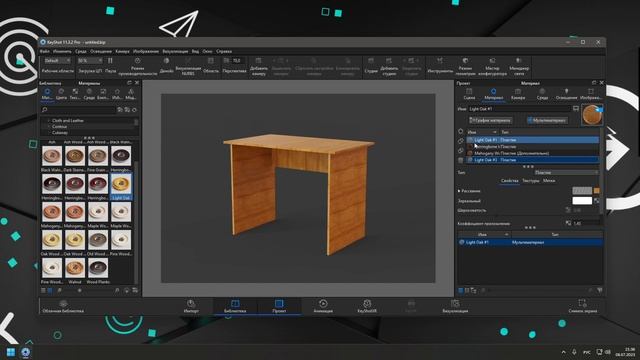Click the texture icon beside Зеркальный
Screen dimensions: 640x360
pyautogui.click(x=597, y=201)
